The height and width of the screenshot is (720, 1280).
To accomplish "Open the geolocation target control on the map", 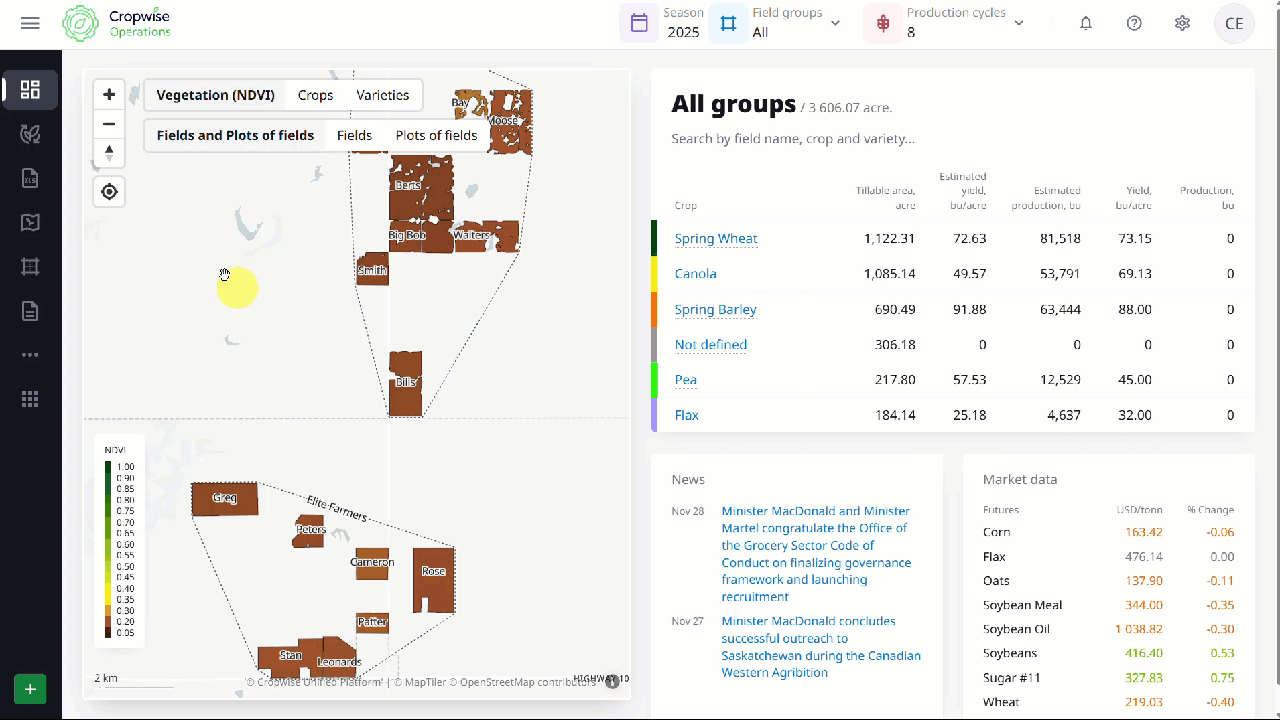I will pyautogui.click(x=108, y=191).
